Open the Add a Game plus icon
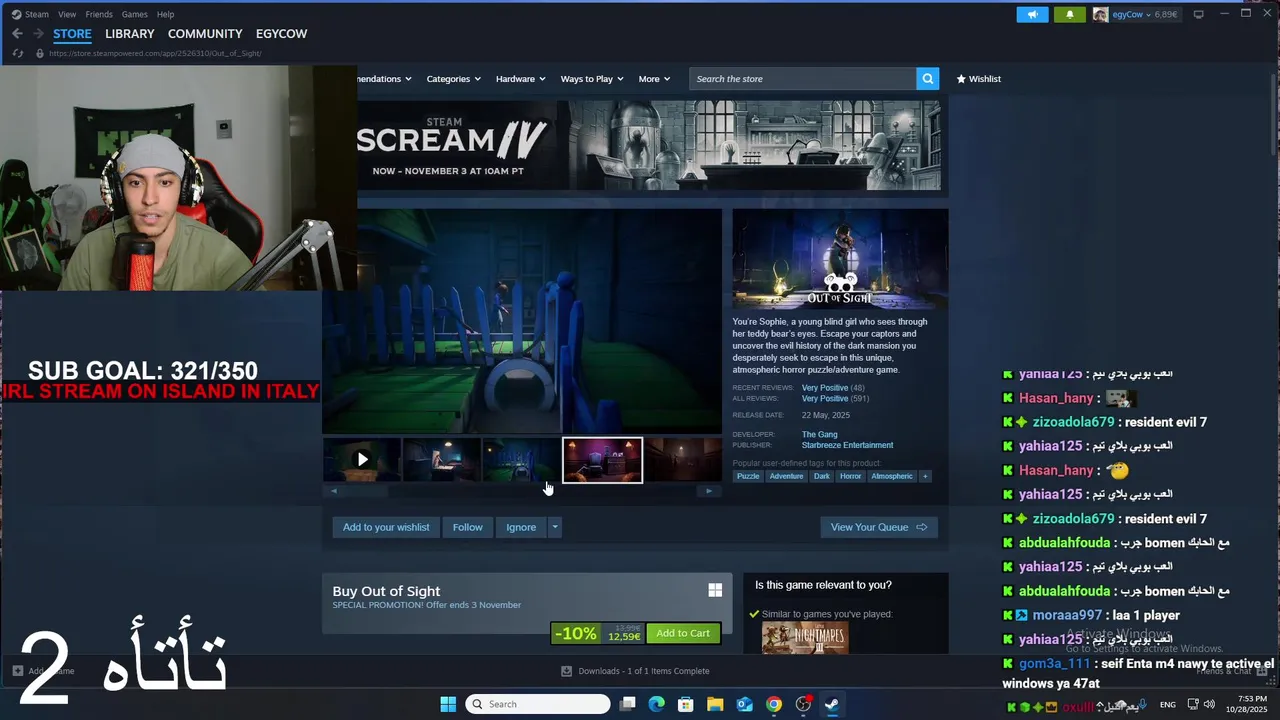Screen dimensions: 1280x720 (x=18, y=670)
